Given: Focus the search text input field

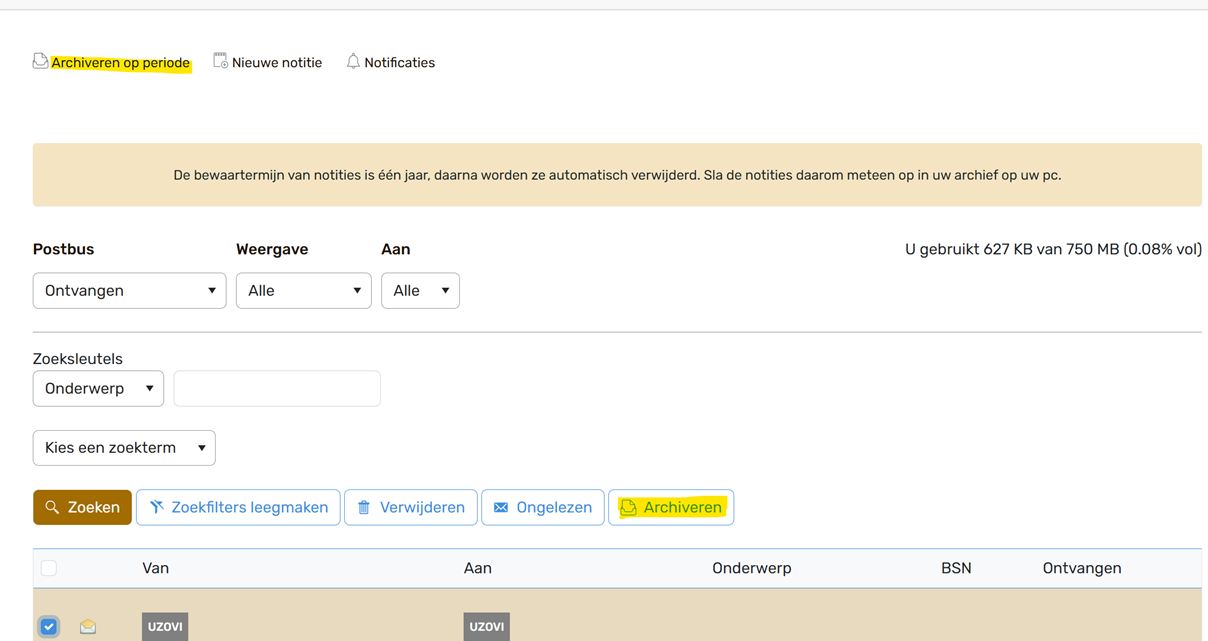Looking at the screenshot, I should [x=277, y=389].
